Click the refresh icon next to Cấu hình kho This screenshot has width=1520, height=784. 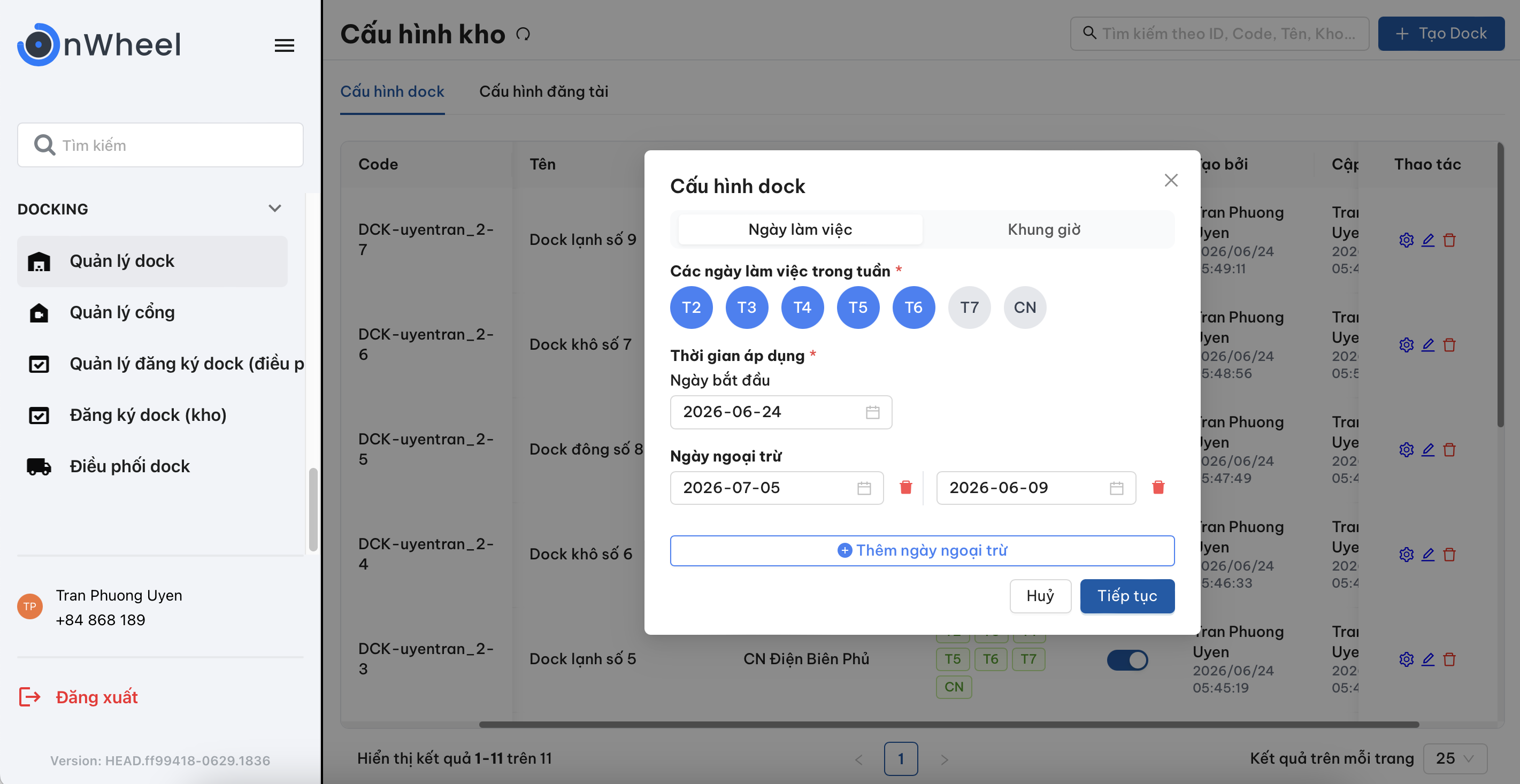(x=523, y=34)
